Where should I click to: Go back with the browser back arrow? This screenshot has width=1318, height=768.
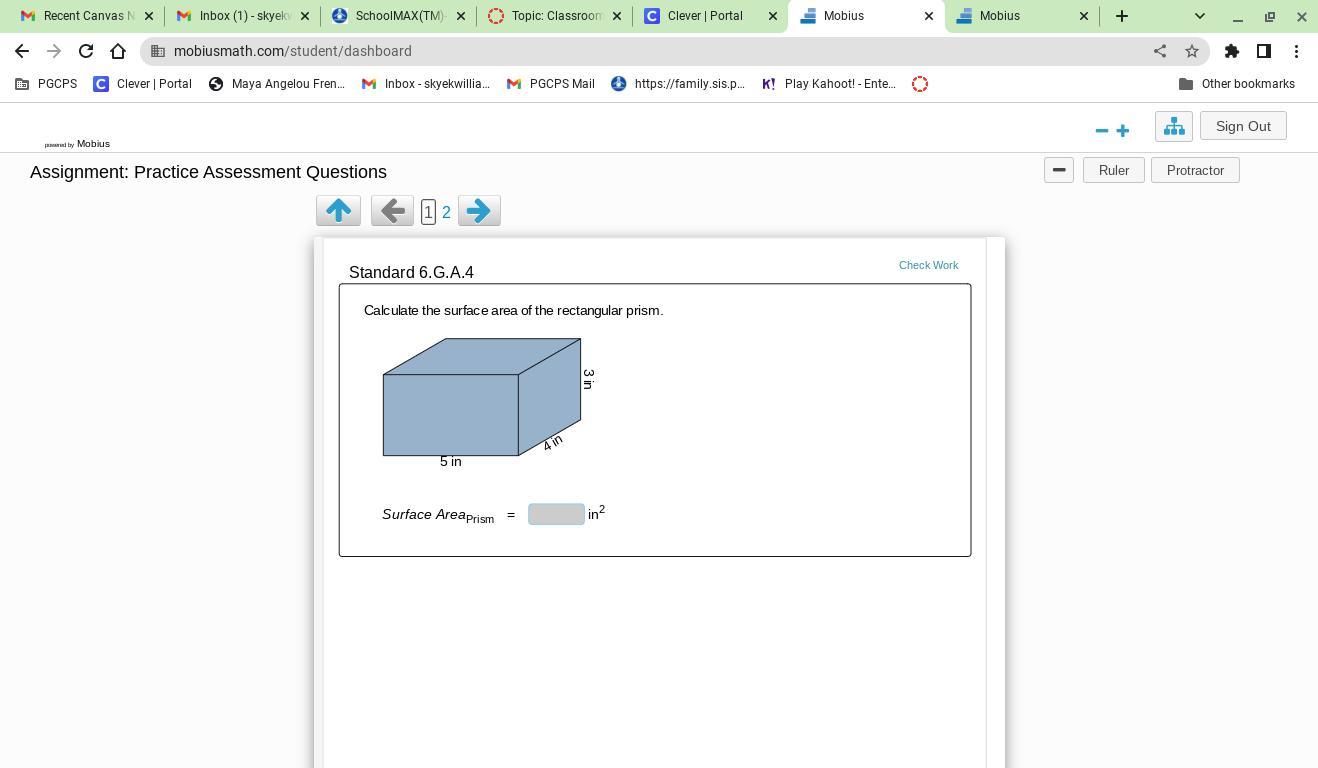[22, 51]
